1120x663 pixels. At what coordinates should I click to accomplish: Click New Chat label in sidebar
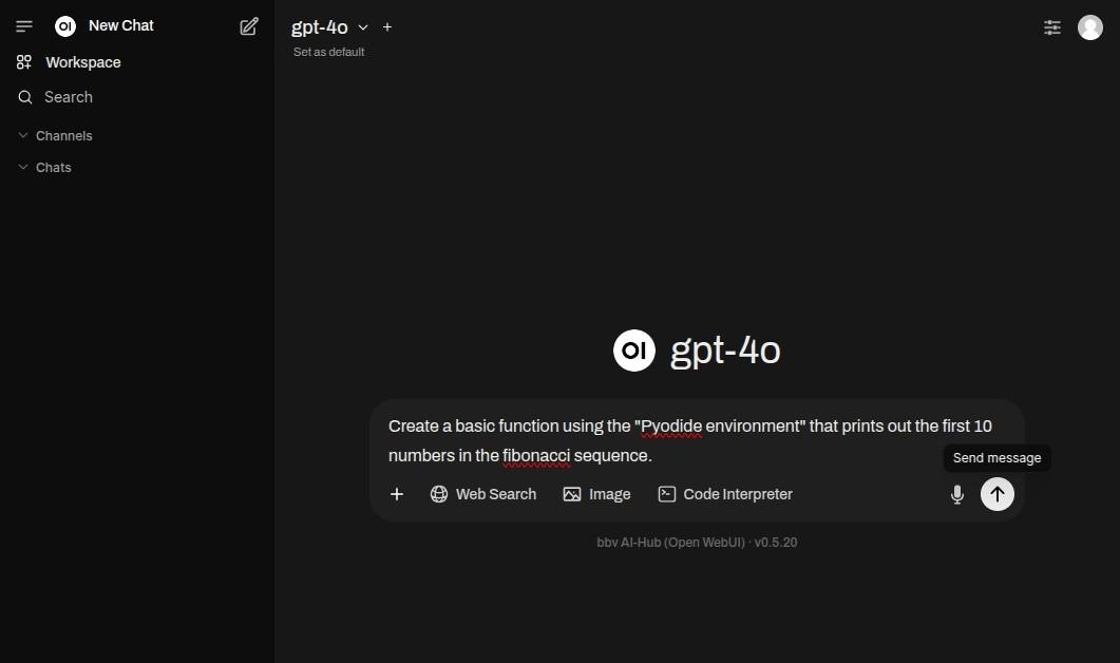click(121, 26)
